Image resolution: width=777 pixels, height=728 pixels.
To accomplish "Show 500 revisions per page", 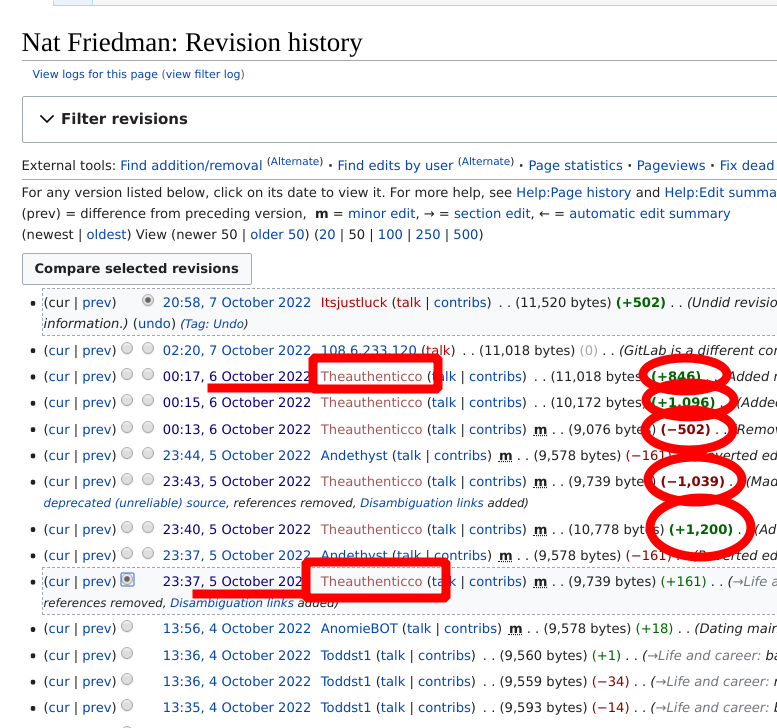I will click(466, 234).
